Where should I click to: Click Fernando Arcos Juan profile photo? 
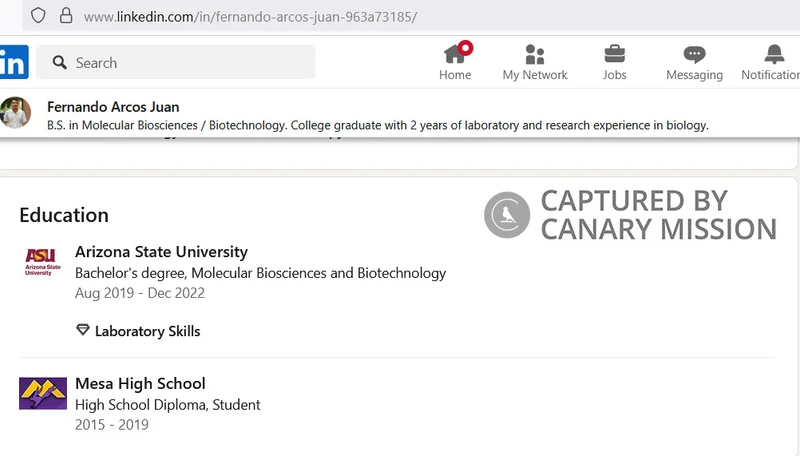15,113
